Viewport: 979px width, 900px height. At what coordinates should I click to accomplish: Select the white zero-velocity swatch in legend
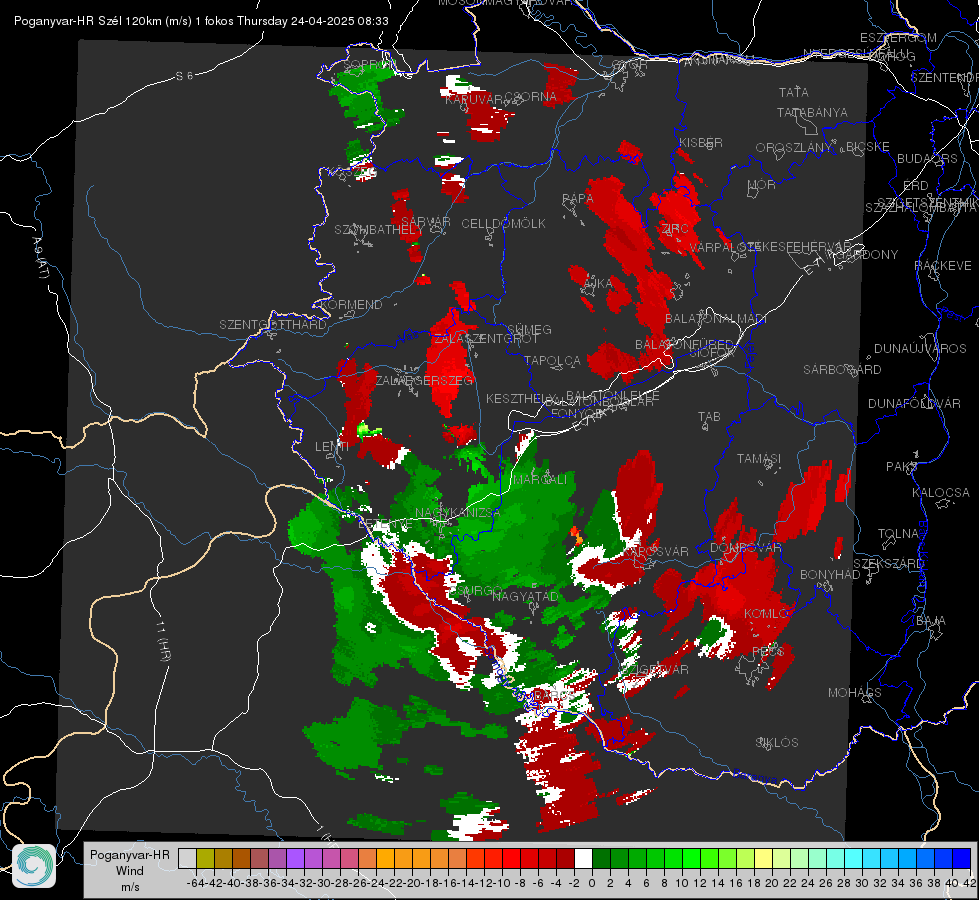coord(583,858)
